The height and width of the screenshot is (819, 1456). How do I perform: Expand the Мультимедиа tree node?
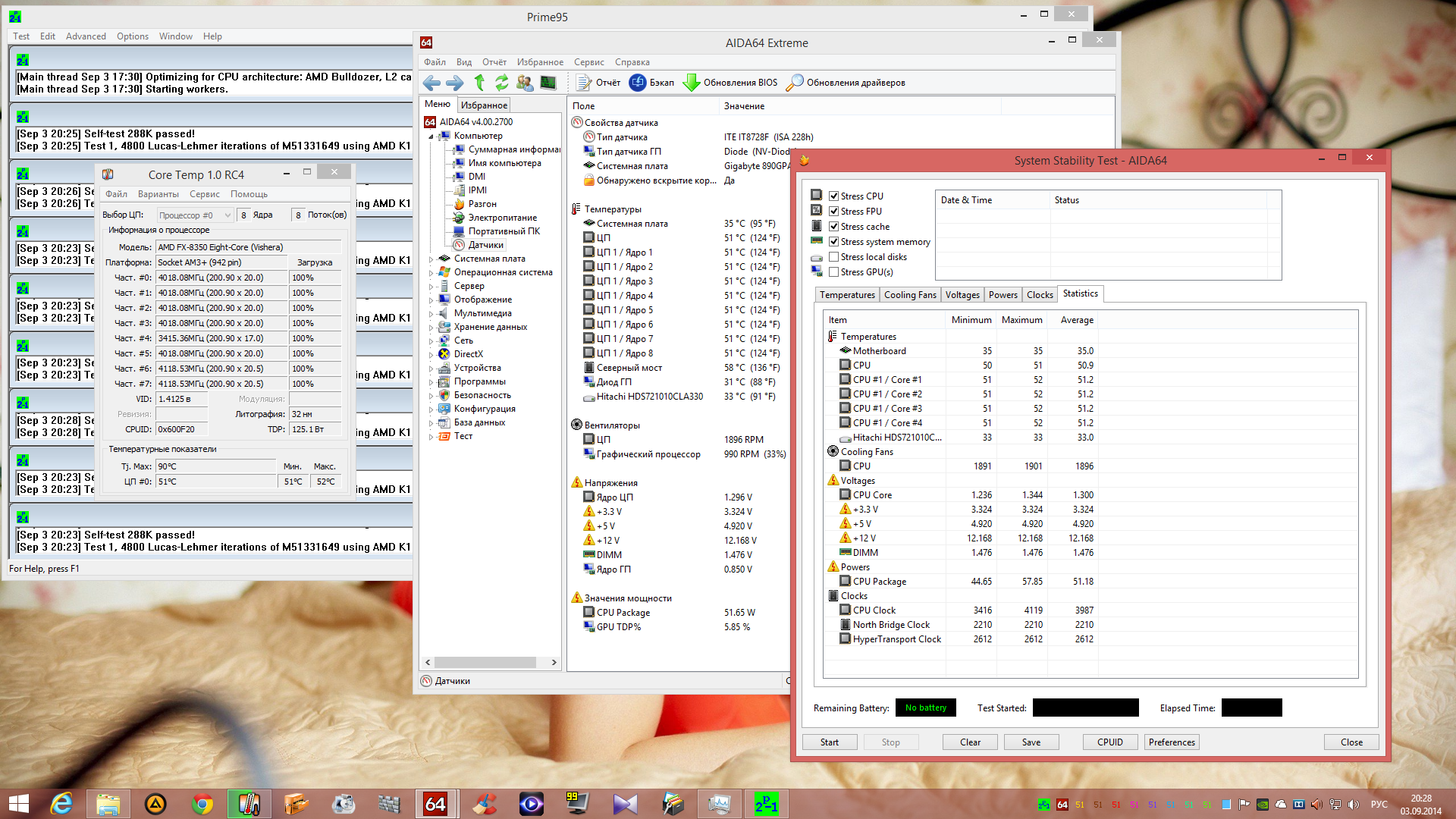[x=431, y=314]
